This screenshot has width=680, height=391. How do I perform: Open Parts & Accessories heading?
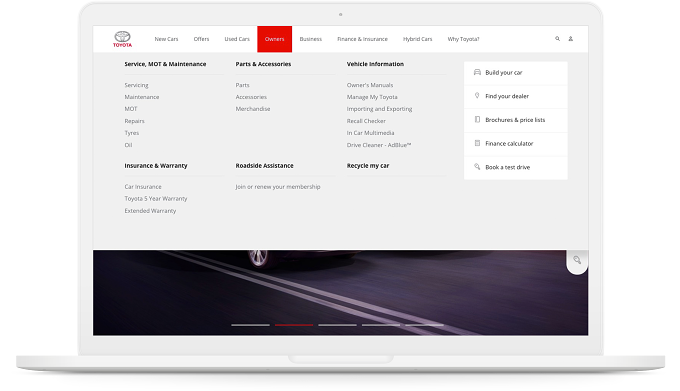[263, 64]
